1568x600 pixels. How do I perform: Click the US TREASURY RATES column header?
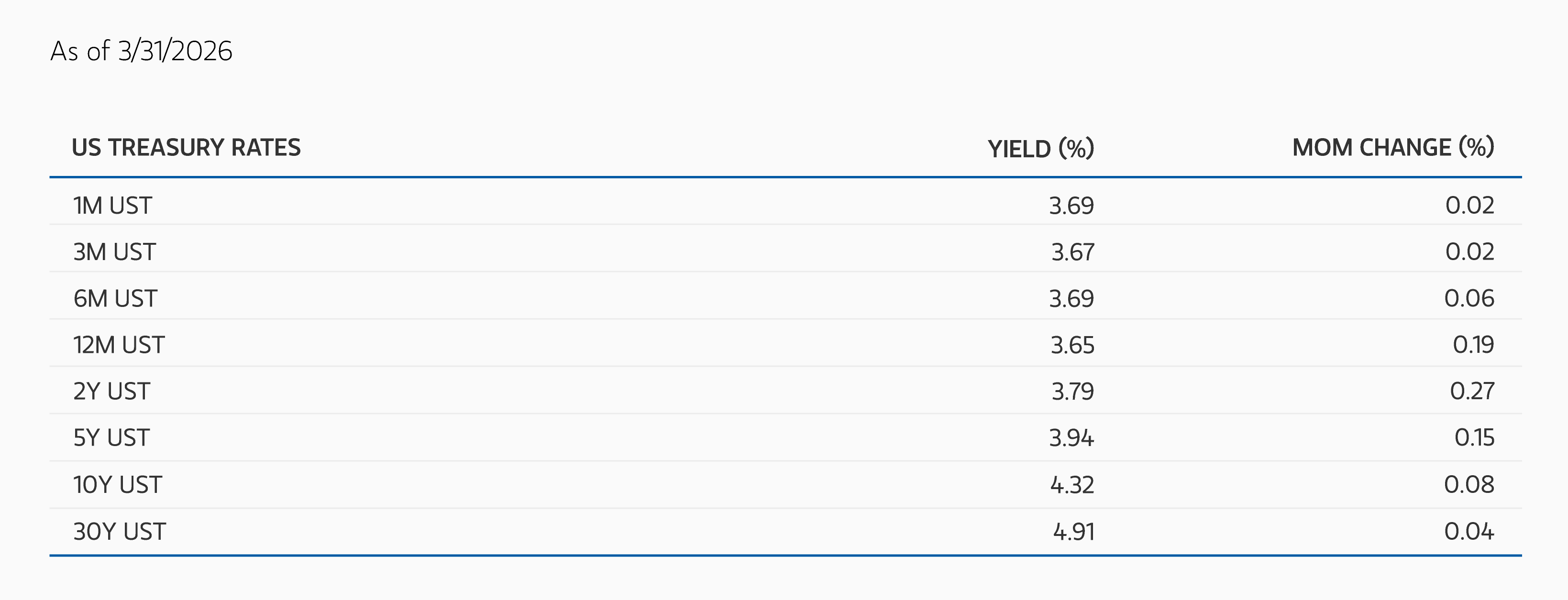click(186, 148)
